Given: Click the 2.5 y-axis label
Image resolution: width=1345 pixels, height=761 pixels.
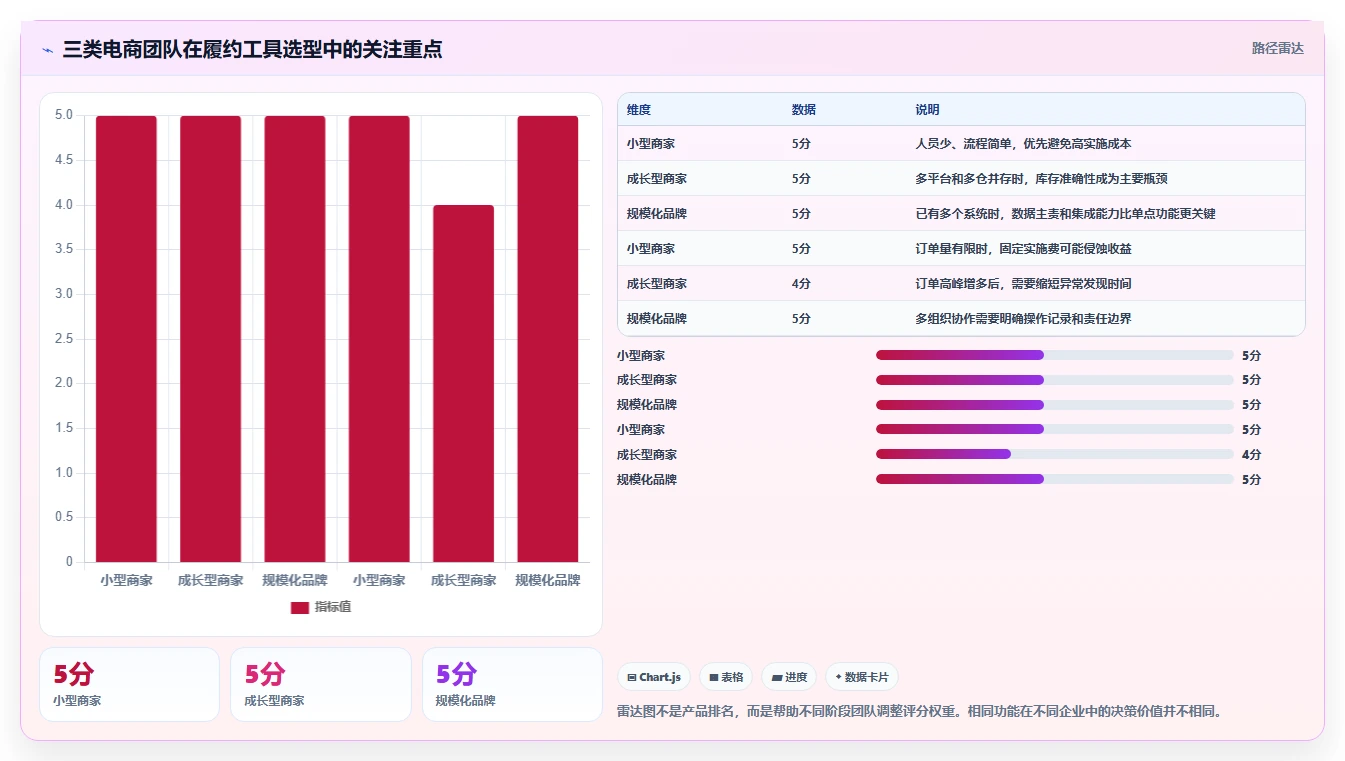Looking at the screenshot, I should [x=64, y=338].
